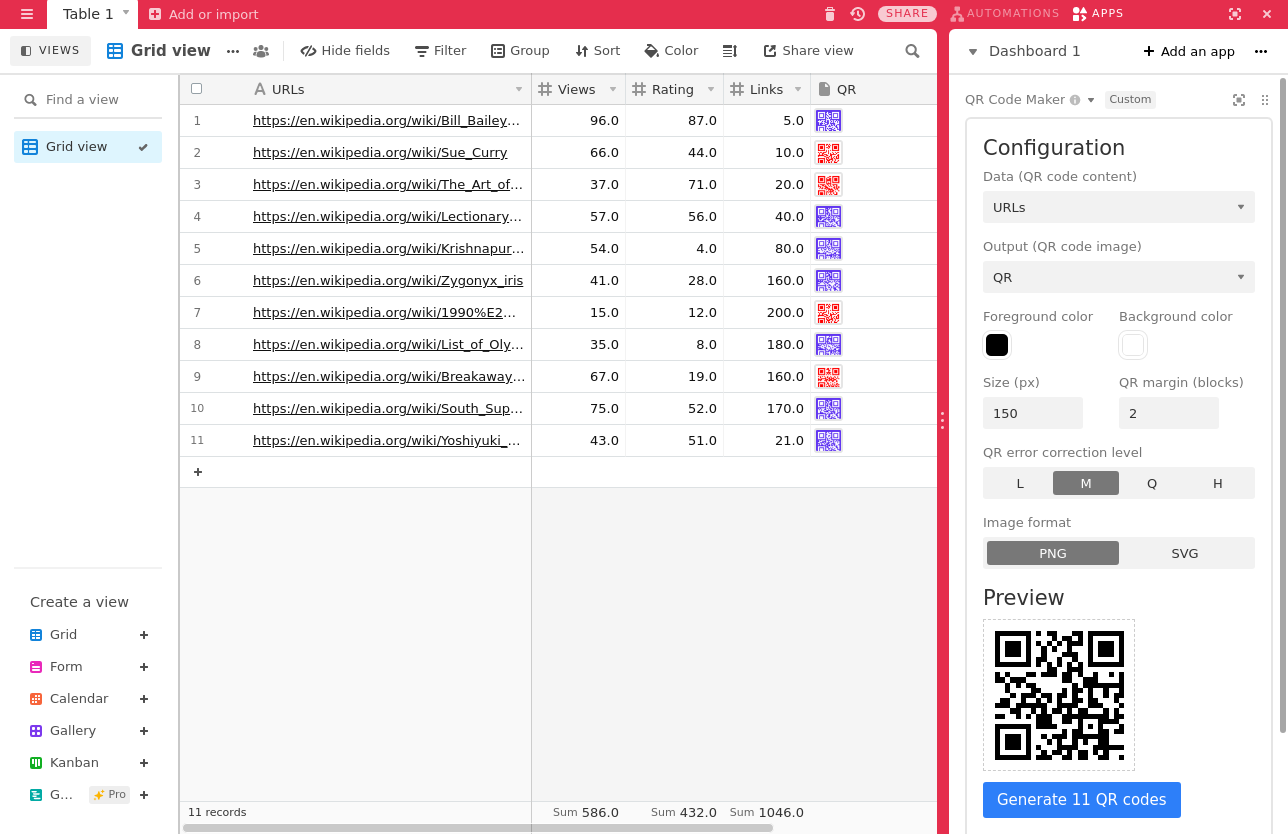Choose SVG image format
Image resolution: width=1288 pixels, height=834 pixels.
[1185, 553]
